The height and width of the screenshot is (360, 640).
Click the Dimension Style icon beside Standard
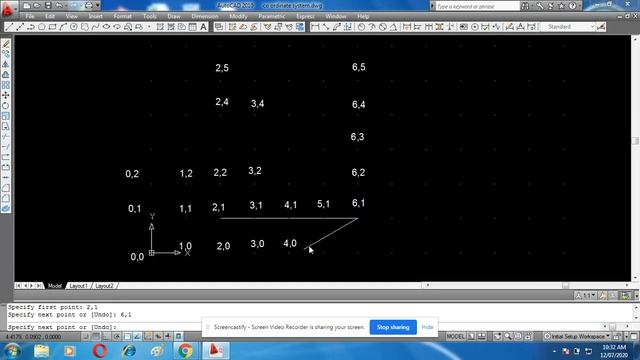[601, 27]
